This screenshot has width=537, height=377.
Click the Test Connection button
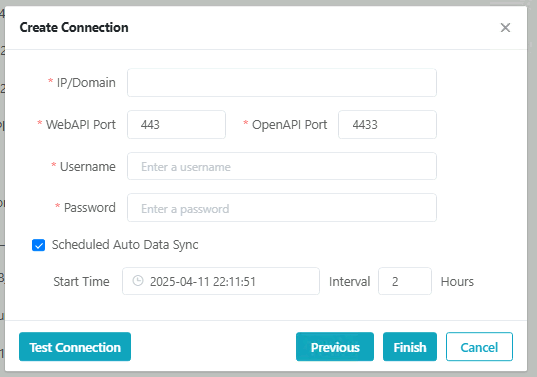(75, 347)
